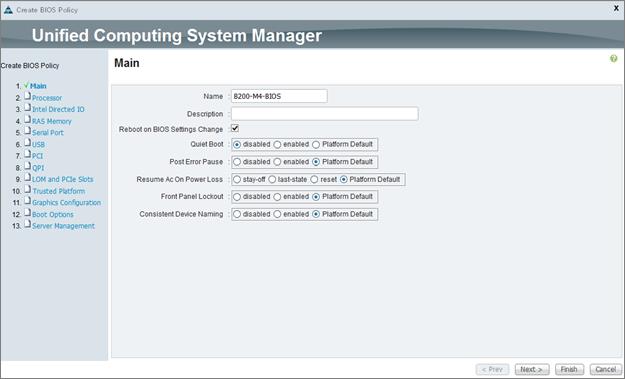Open the Serial Port step
625x379 pixels.
tap(47, 133)
